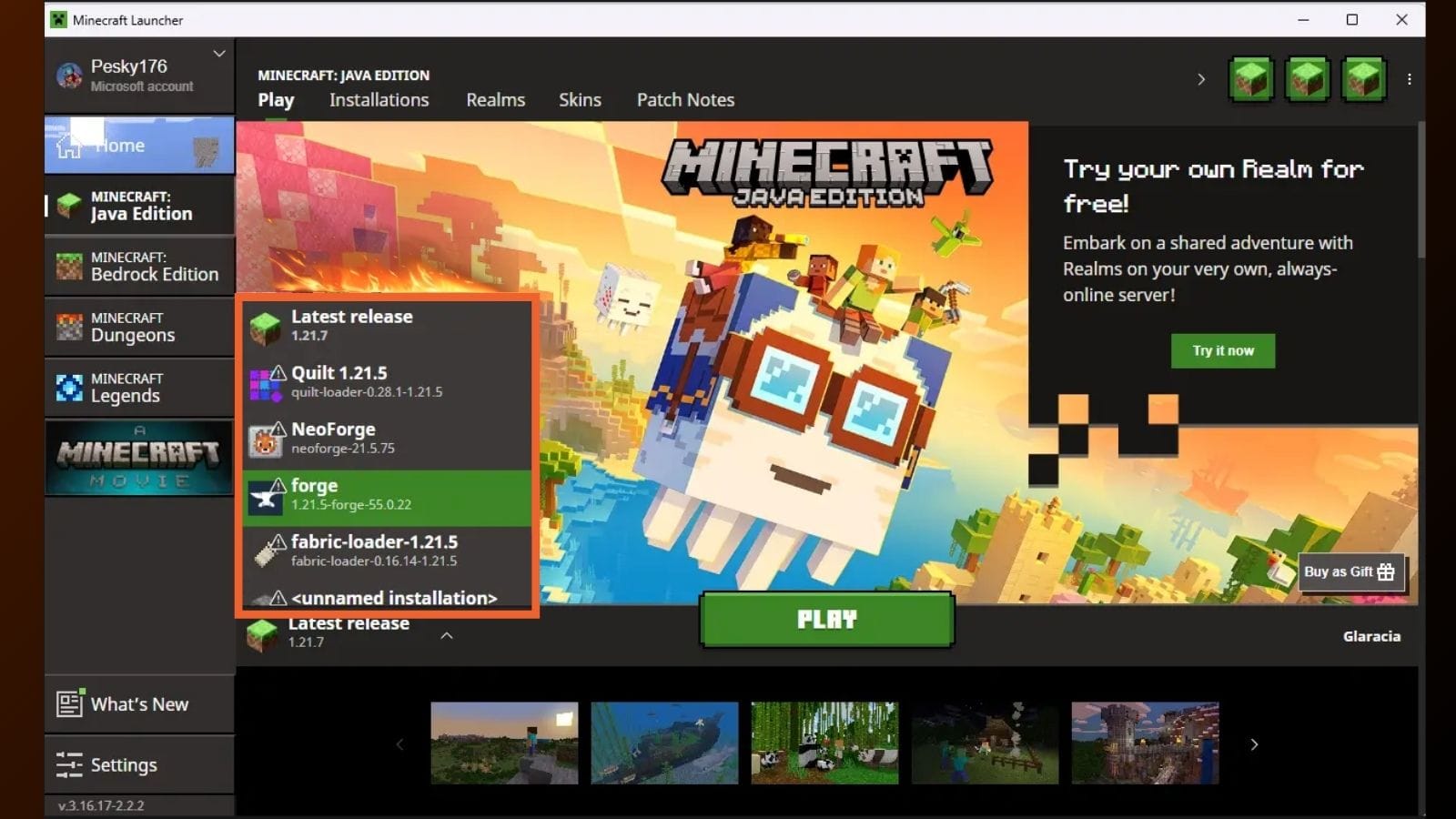Open Settings sliders icon in sidebar
Image resolution: width=1456 pixels, height=819 pixels.
click(69, 764)
